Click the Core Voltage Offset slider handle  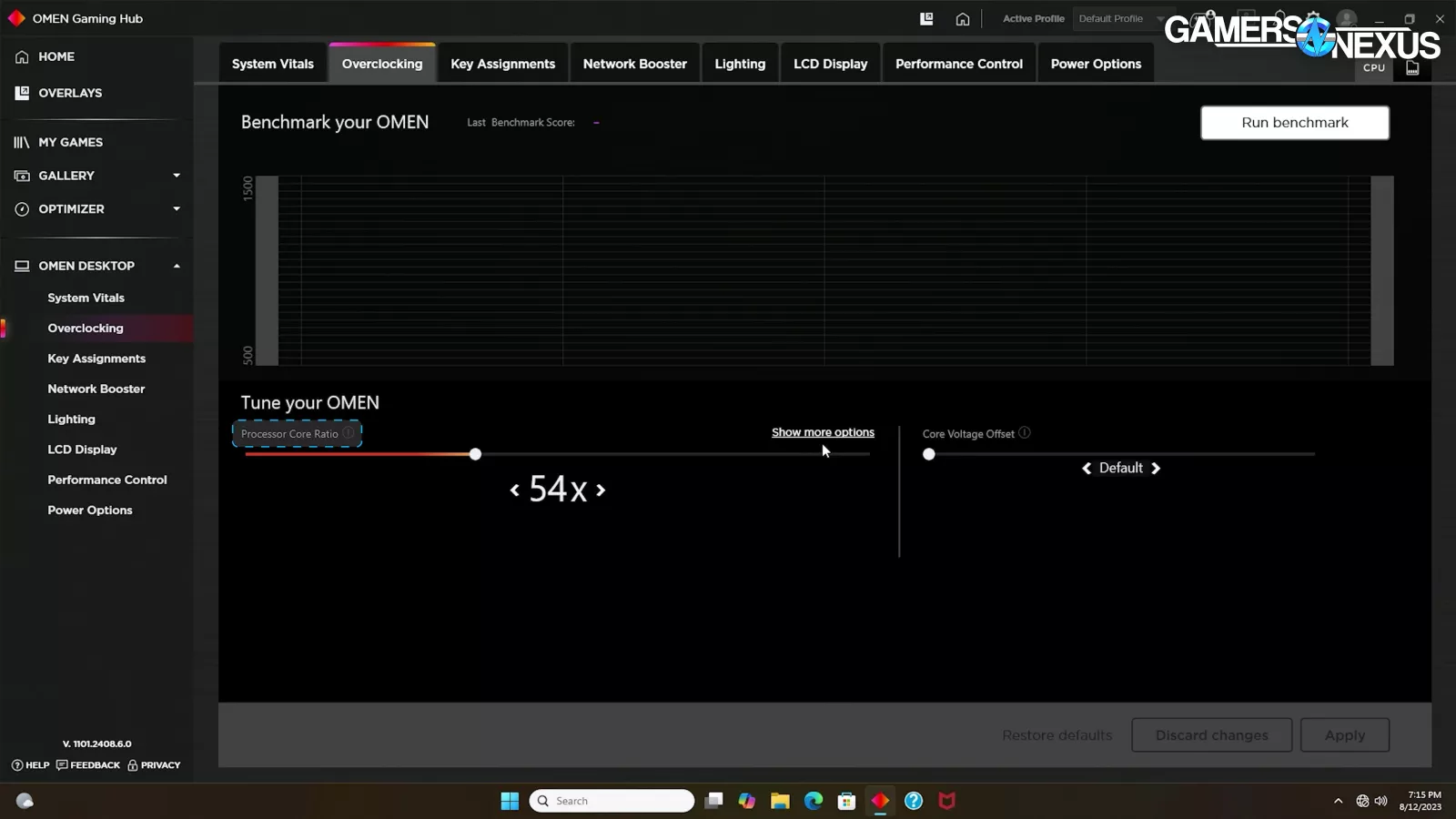[x=928, y=454]
